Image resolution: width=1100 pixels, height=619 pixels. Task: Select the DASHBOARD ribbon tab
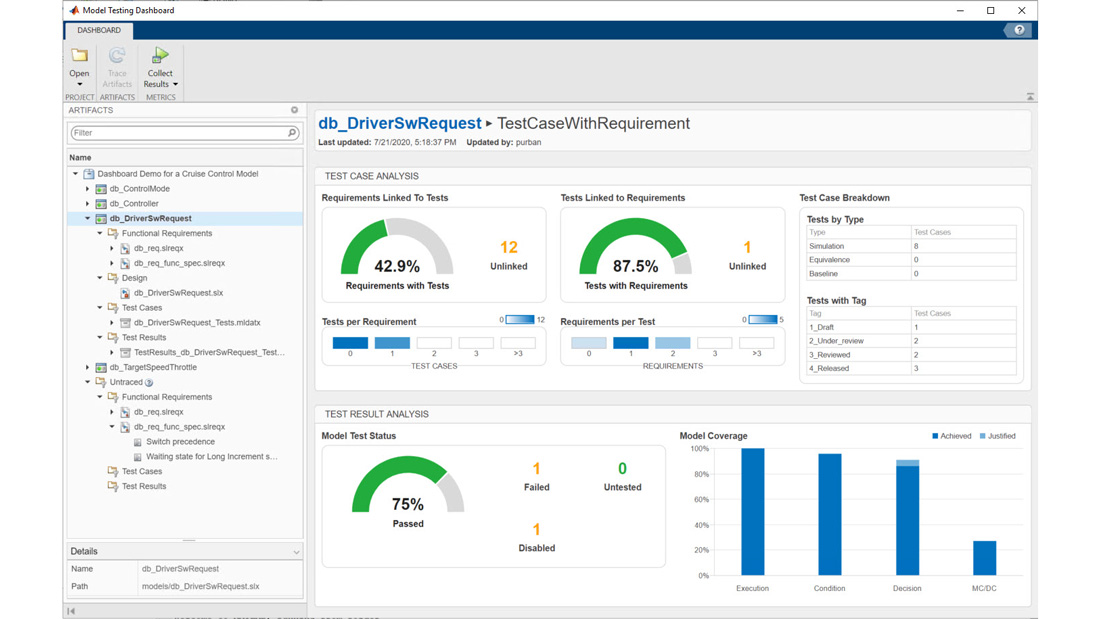point(99,30)
